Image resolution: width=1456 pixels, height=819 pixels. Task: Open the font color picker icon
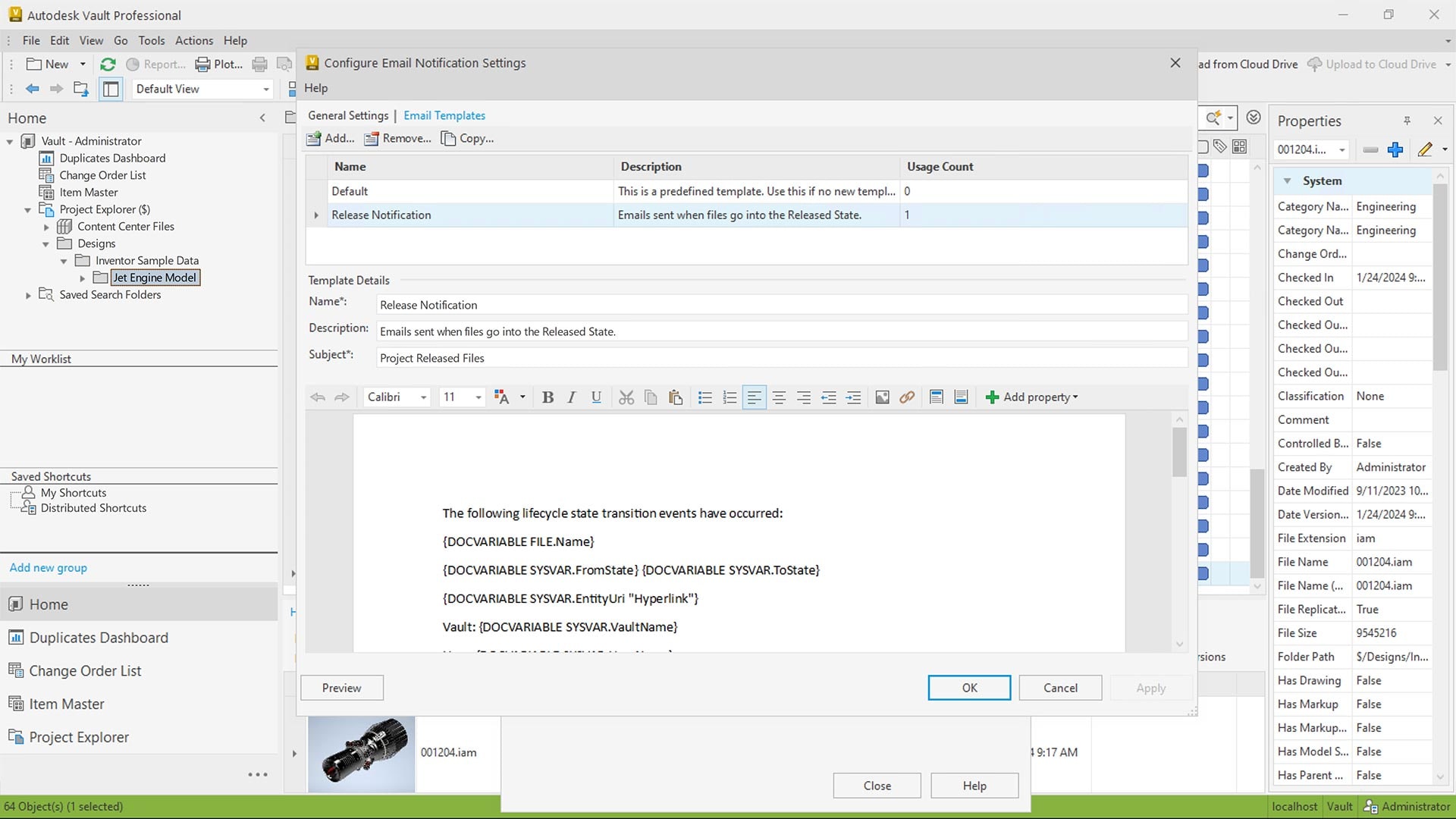tap(501, 397)
